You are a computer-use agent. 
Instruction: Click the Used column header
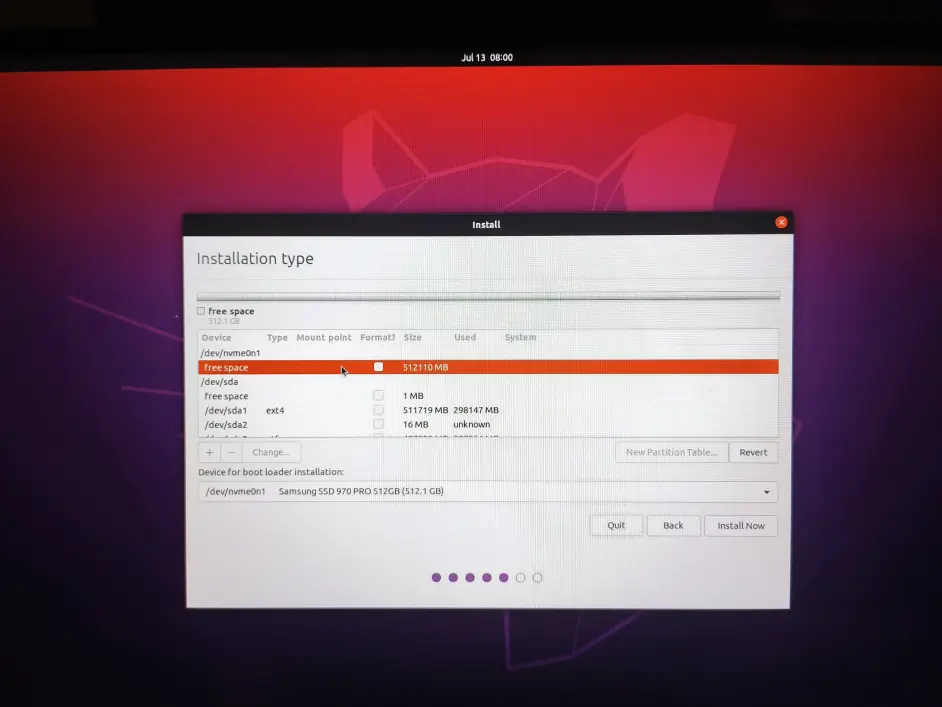(x=465, y=338)
